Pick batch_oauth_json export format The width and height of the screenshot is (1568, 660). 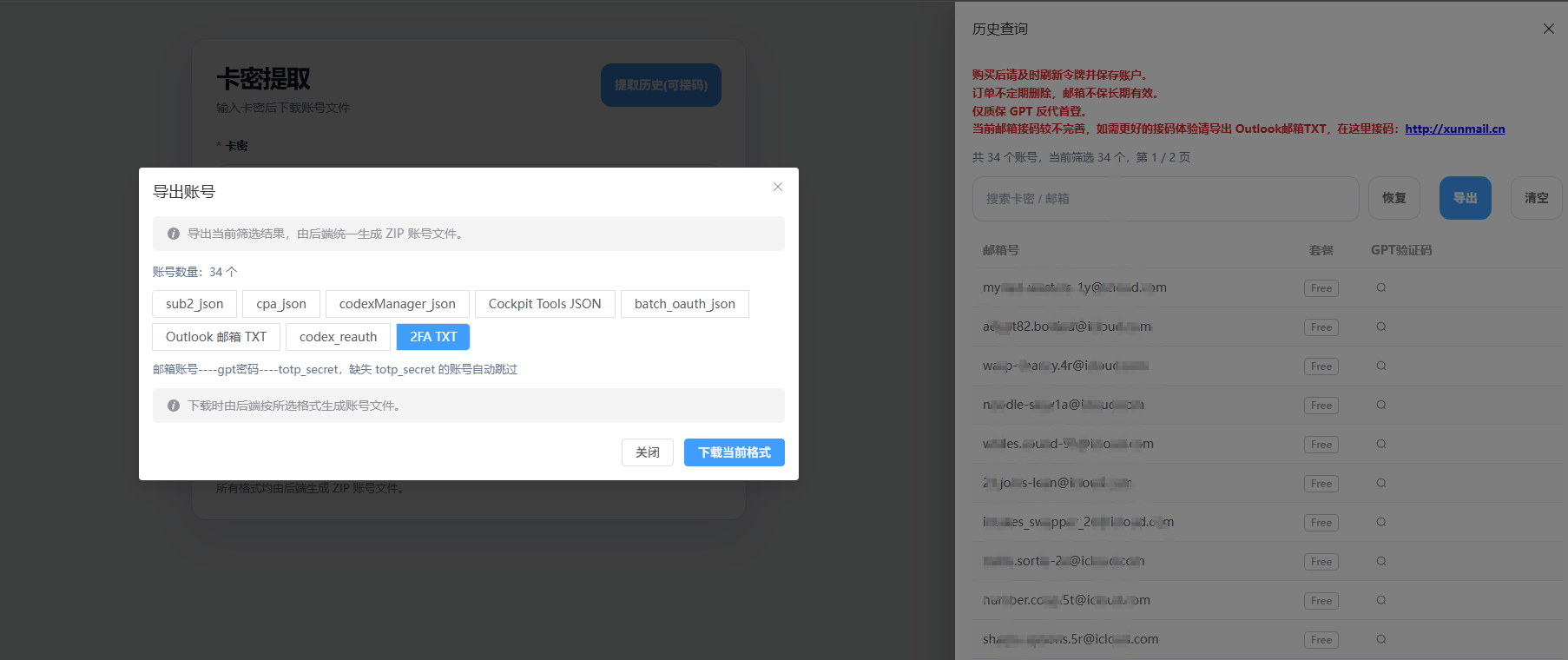(x=685, y=304)
